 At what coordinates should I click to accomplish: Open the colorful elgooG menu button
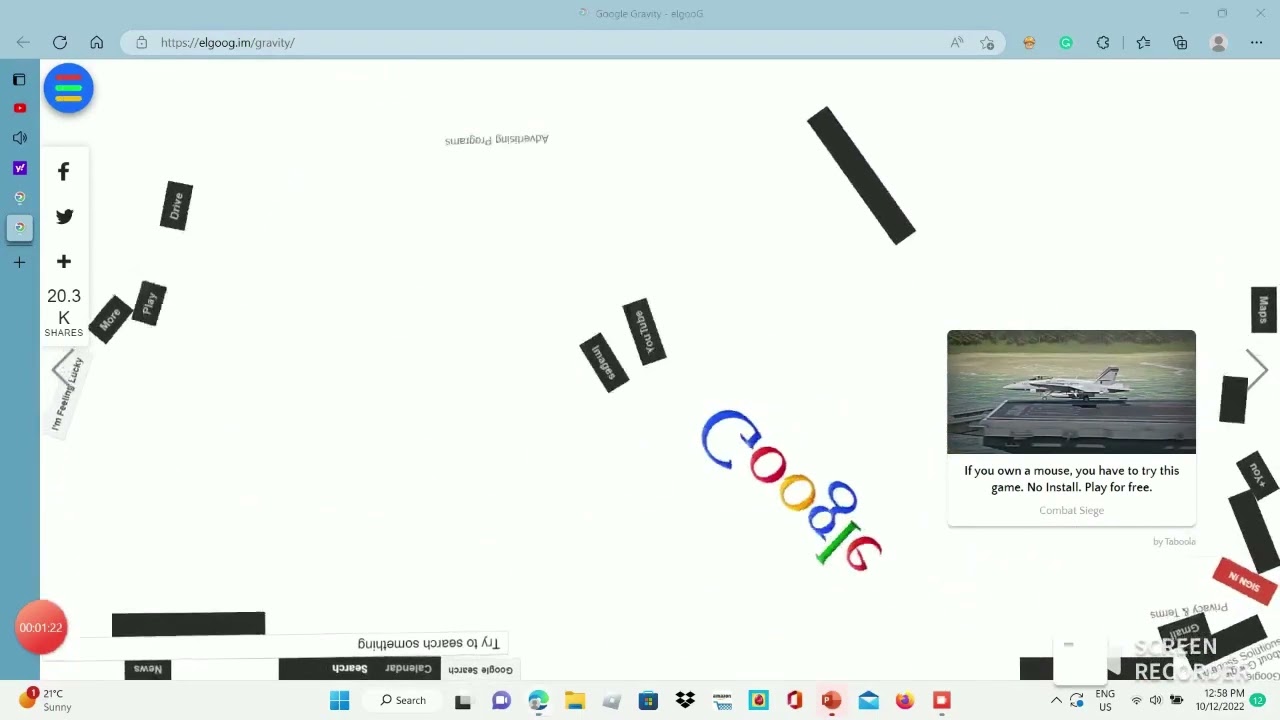click(69, 88)
